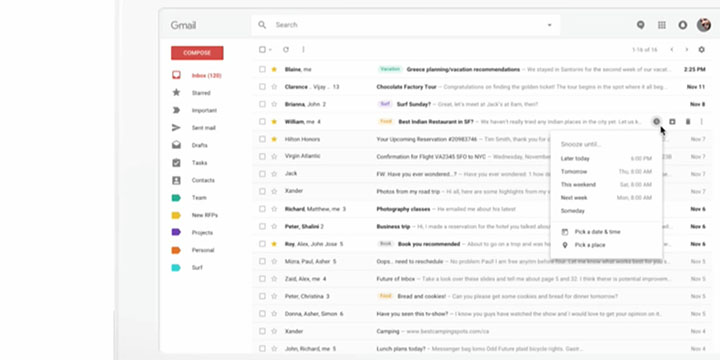The width and height of the screenshot is (720, 360).
Task: Open Oops... need to reschedule email
Action: [x=410, y=261]
